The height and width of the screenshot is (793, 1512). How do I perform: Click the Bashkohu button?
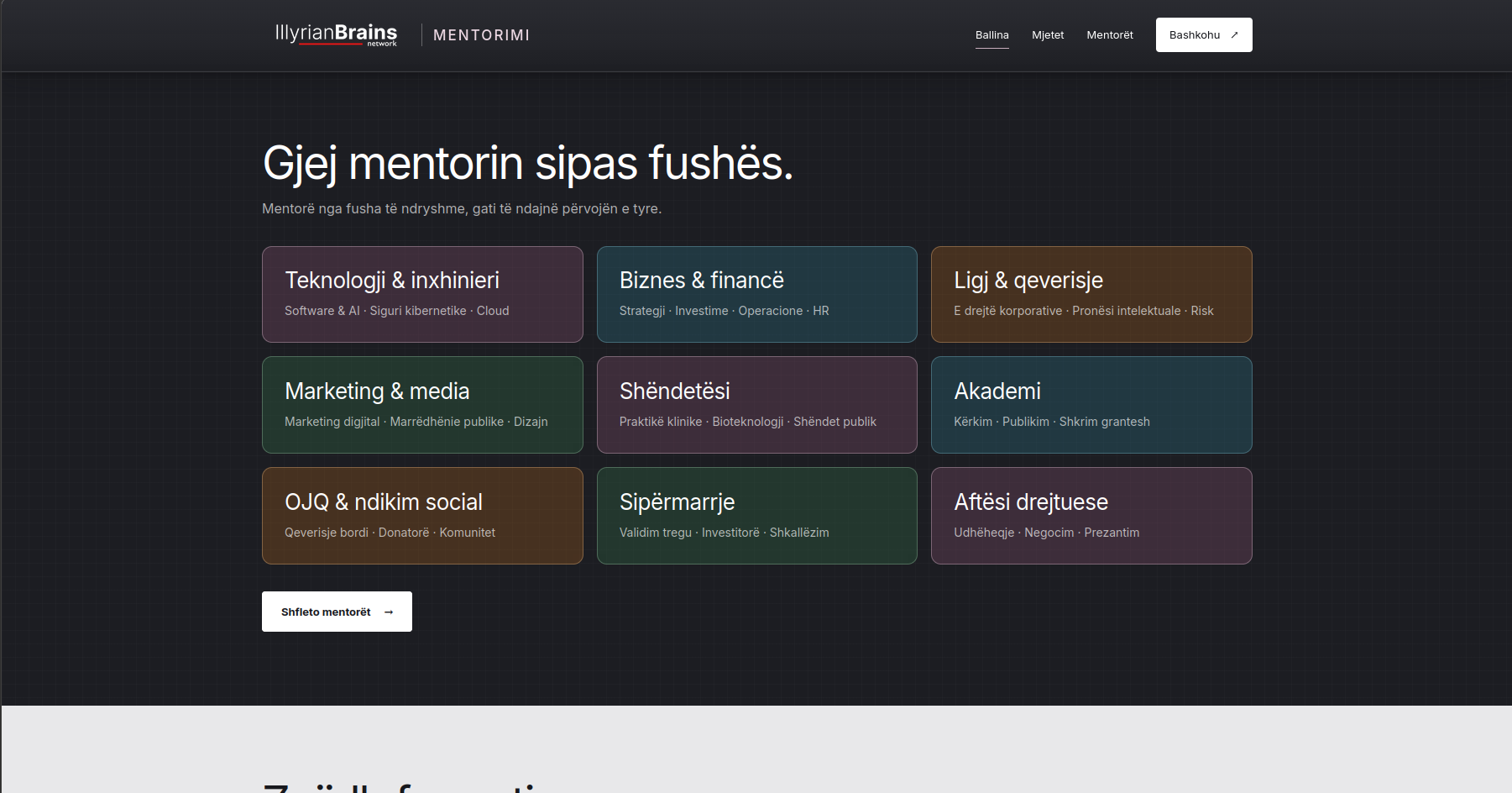pyautogui.click(x=1204, y=35)
